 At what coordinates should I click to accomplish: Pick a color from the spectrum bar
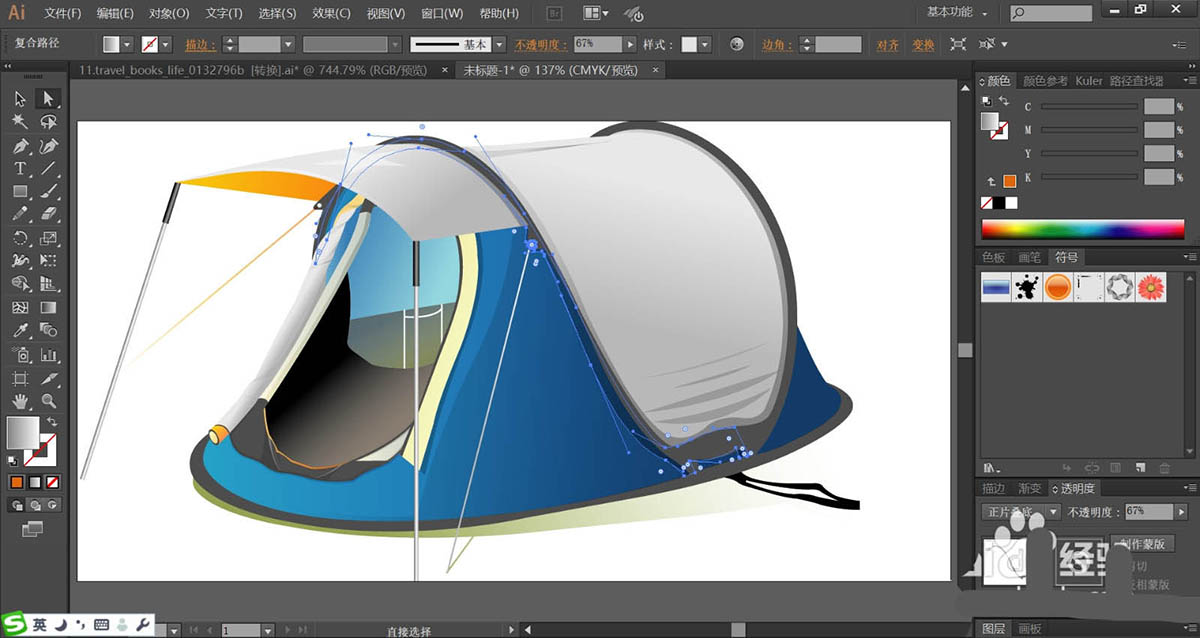1083,230
